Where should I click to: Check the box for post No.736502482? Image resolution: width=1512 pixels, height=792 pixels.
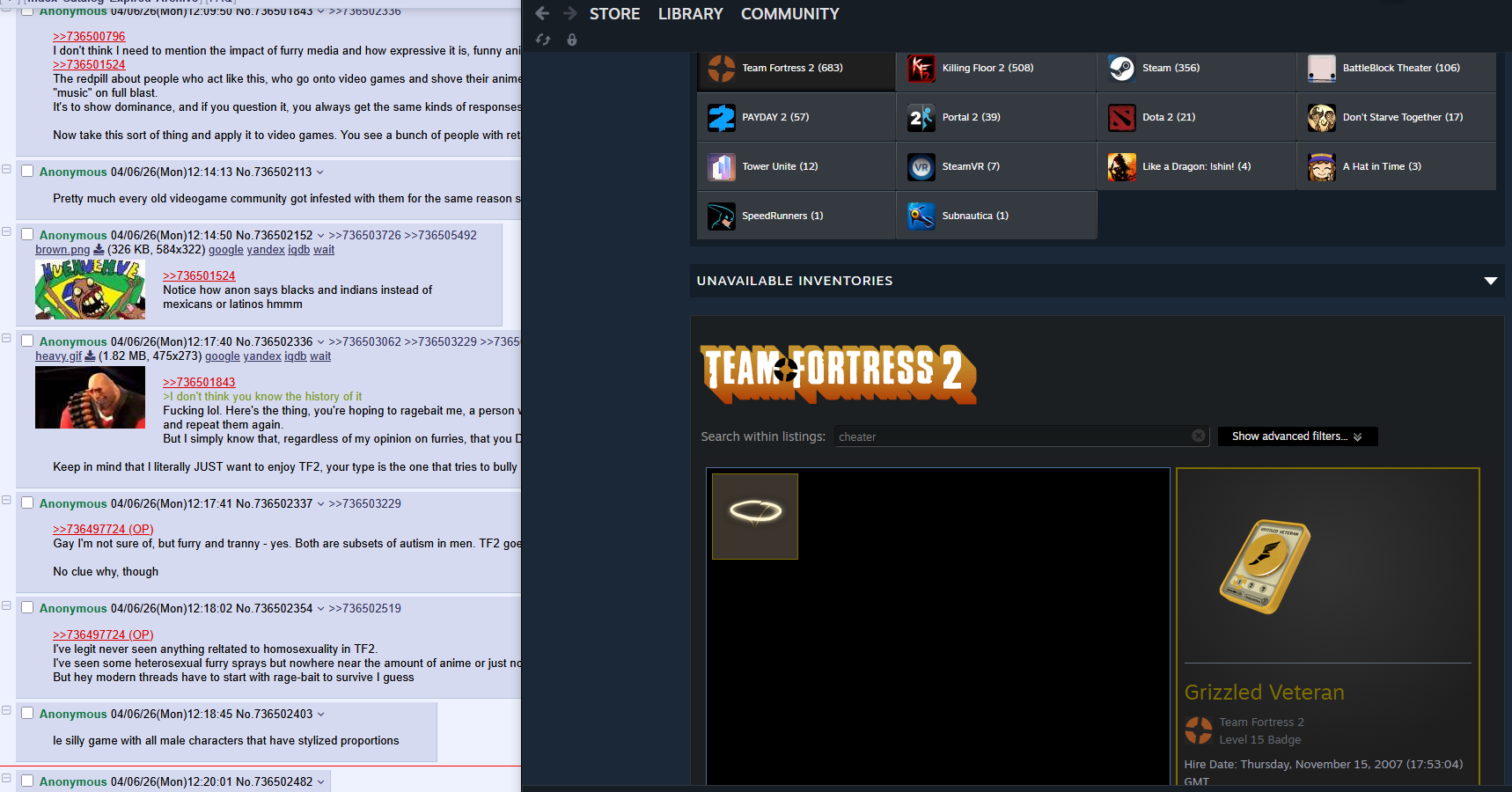click(27, 781)
